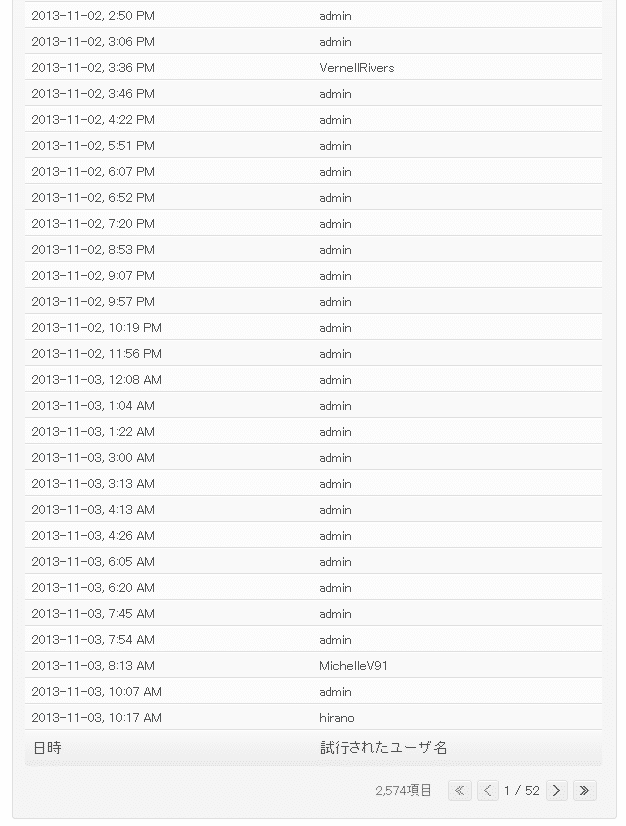This screenshot has width=626, height=826.
Task: Click the 2013-11-02, 5:51 PM timestamp
Action: pos(93,145)
